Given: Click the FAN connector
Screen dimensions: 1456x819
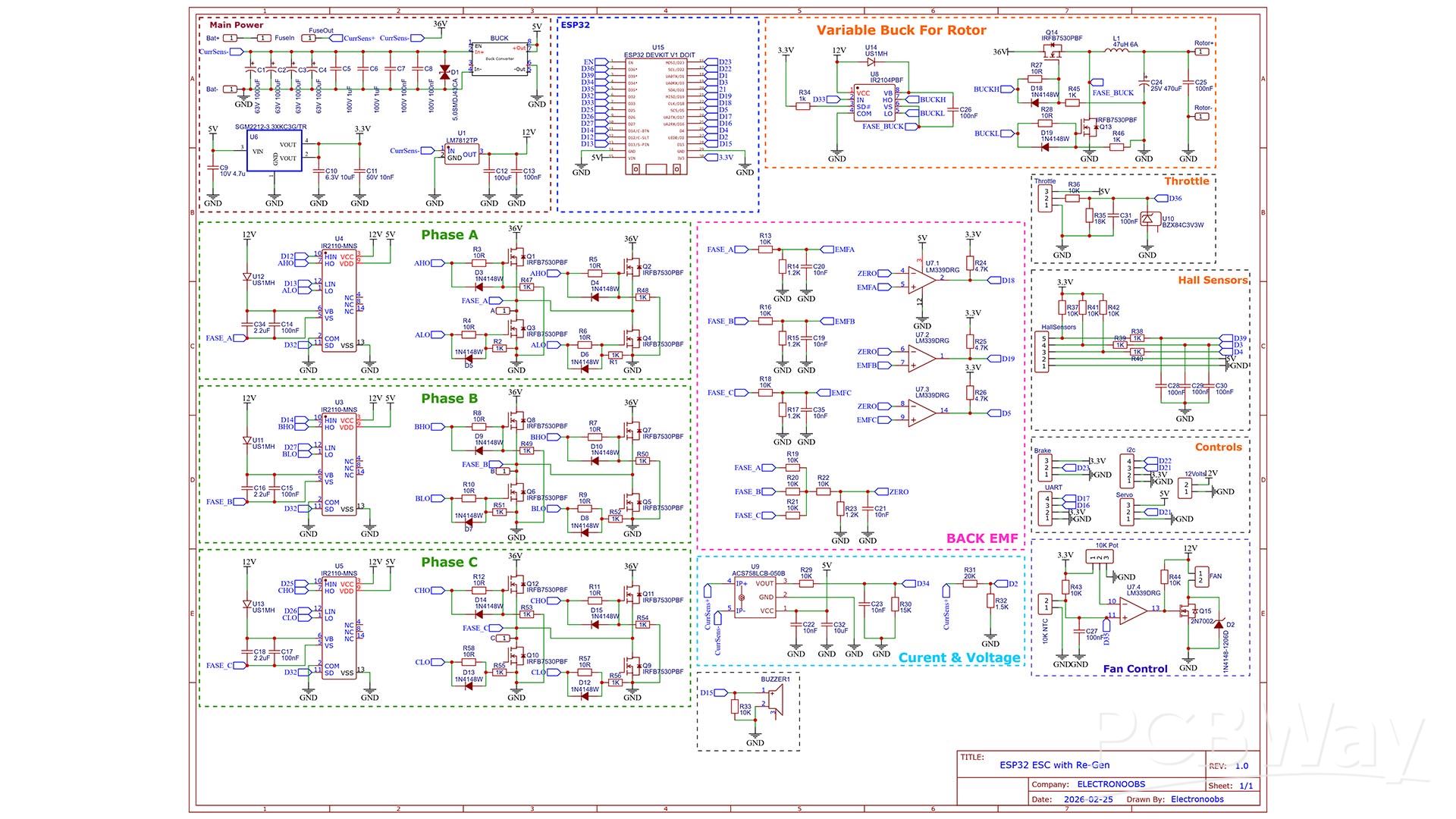Looking at the screenshot, I should pos(1201,576).
